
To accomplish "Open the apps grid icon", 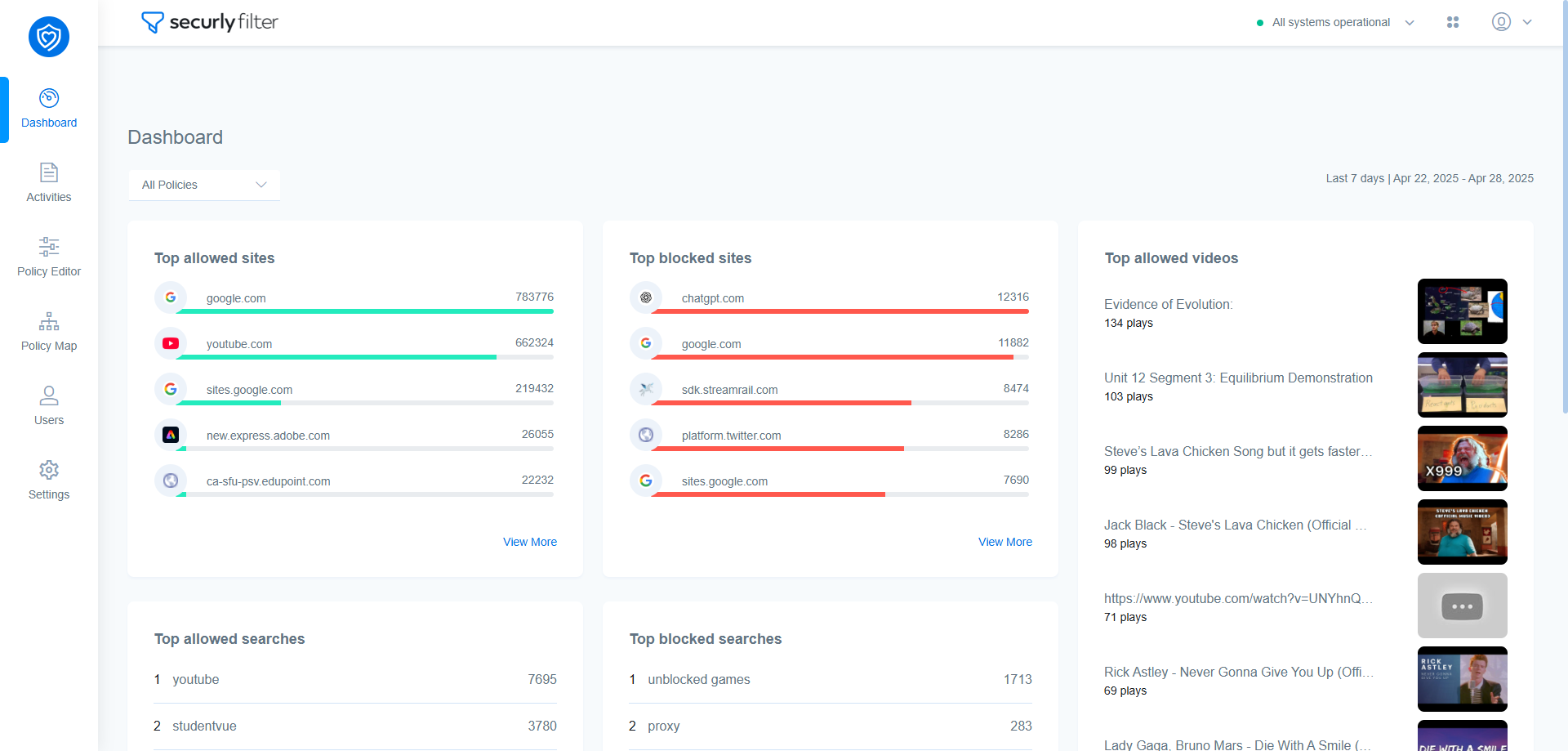I will click(1453, 22).
